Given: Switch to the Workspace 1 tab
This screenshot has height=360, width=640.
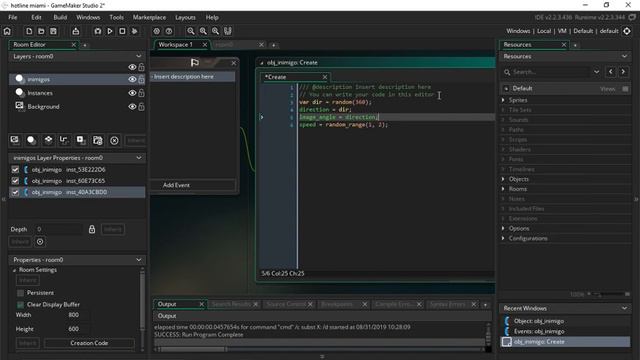Looking at the screenshot, I should point(176,44).
